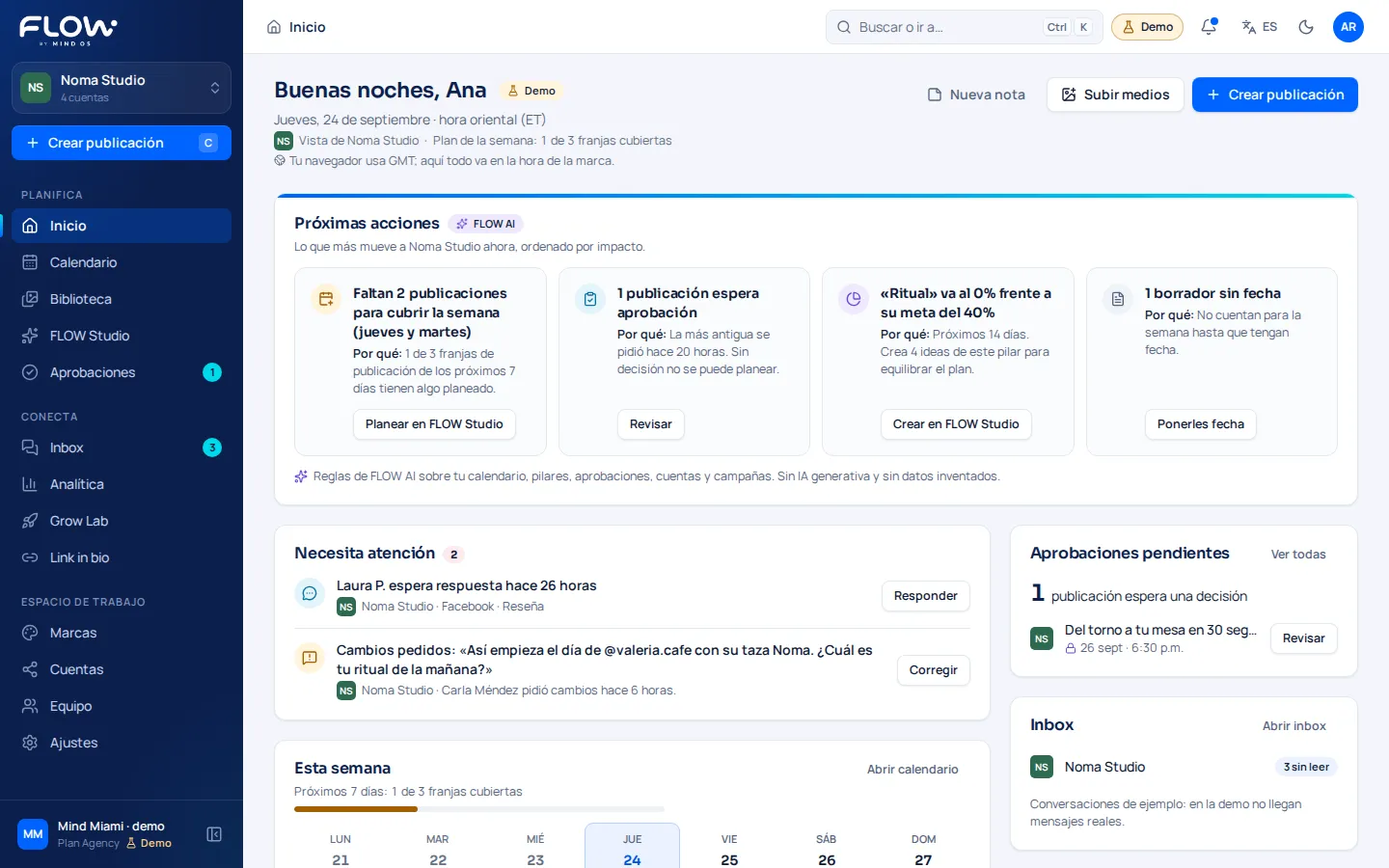Click Corregir for Cambios pedidos

[934, 670]
